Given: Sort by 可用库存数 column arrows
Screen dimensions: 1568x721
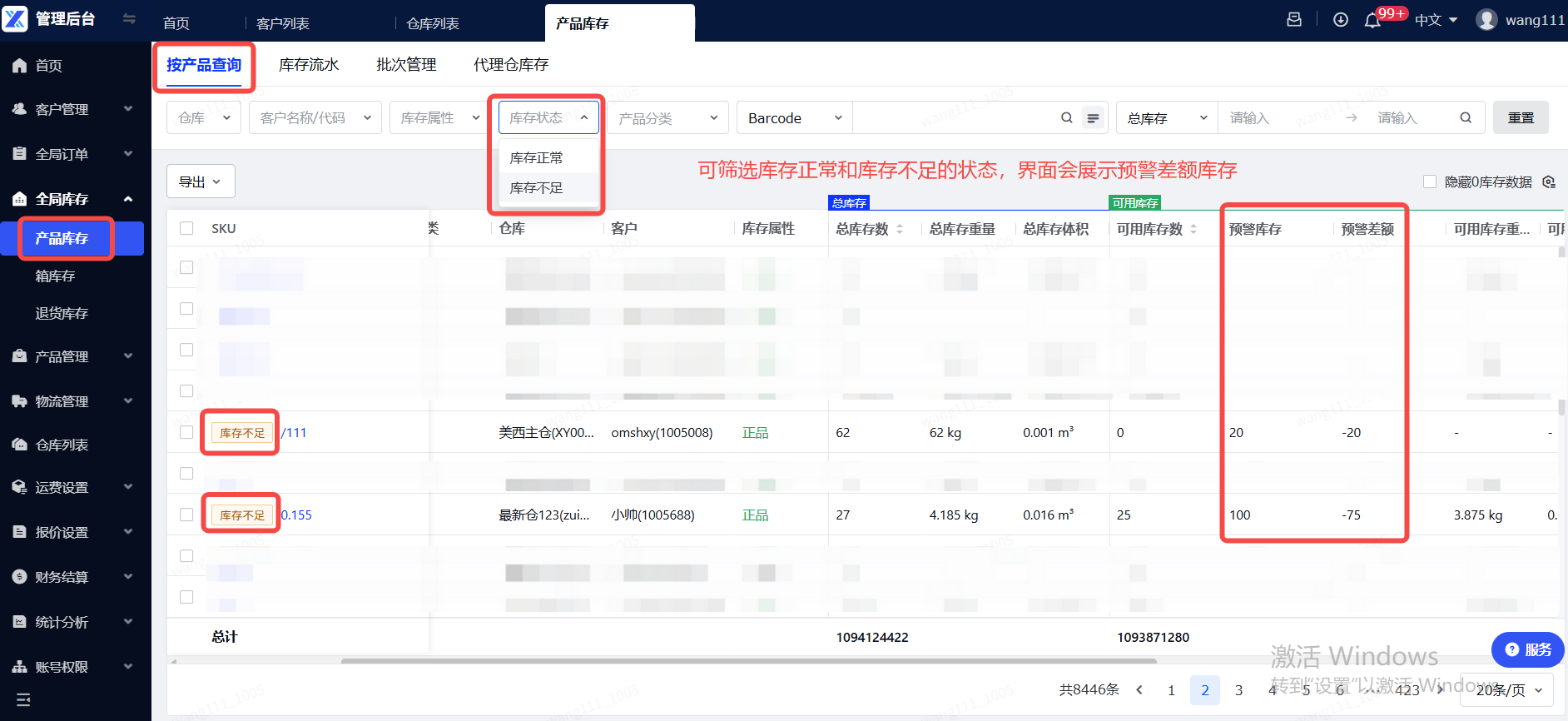Looking at the screenshot, I should [x=1193, y=229].
